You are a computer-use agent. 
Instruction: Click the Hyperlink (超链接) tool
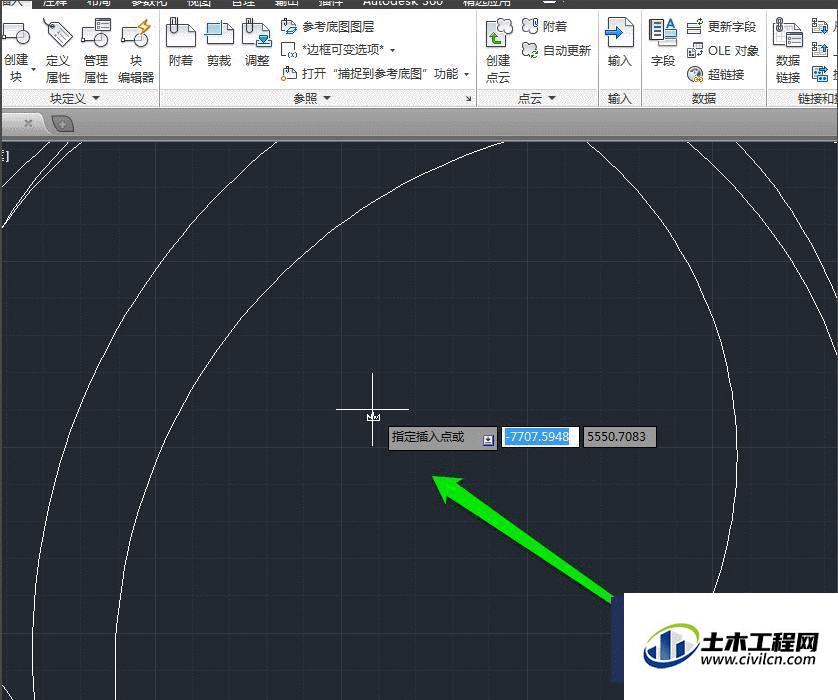[716, 74]
